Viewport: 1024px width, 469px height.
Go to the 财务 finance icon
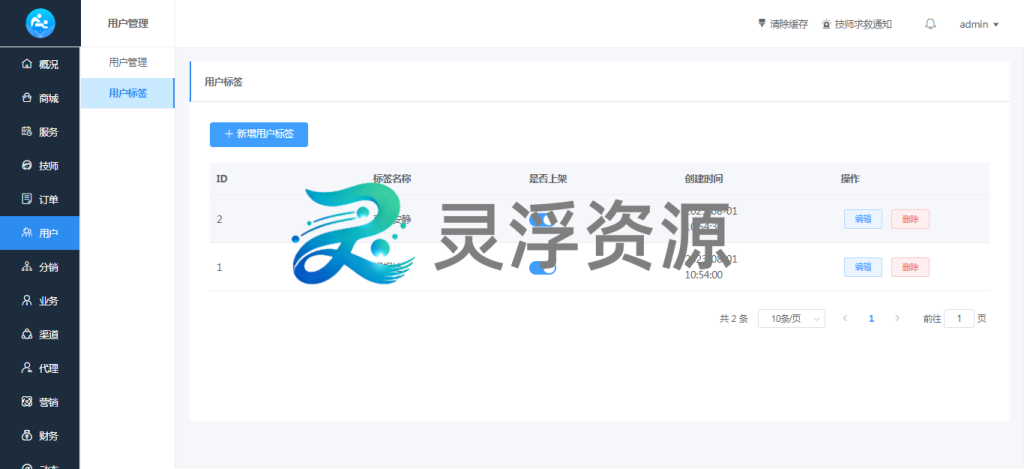tap(27, 435)
